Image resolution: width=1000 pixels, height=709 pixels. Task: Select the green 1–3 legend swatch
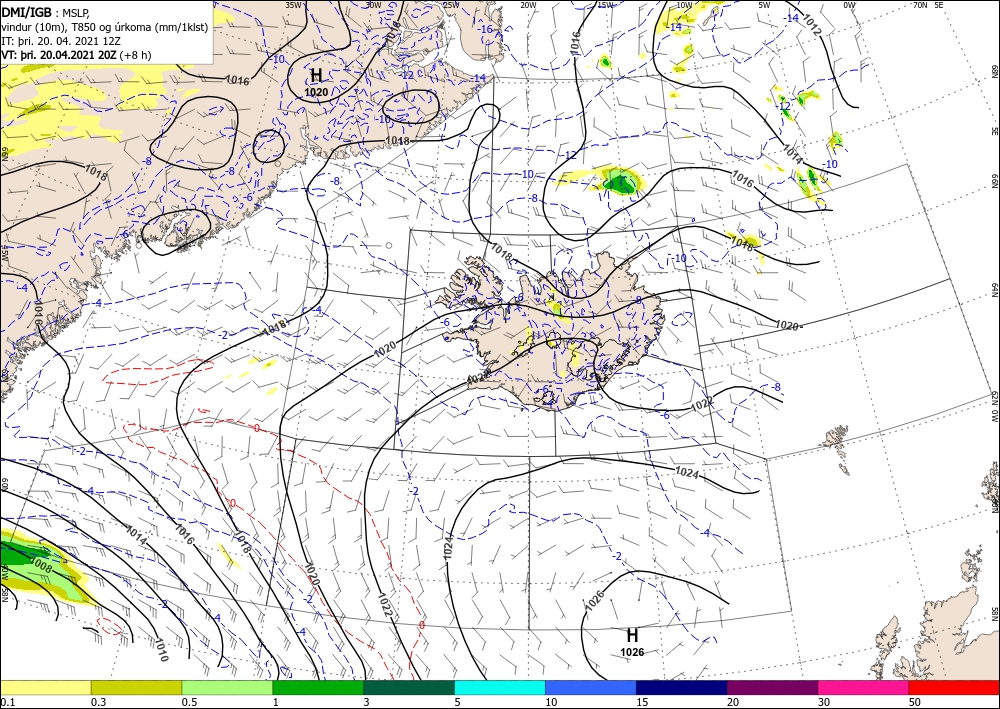click(x=318, y=687)
